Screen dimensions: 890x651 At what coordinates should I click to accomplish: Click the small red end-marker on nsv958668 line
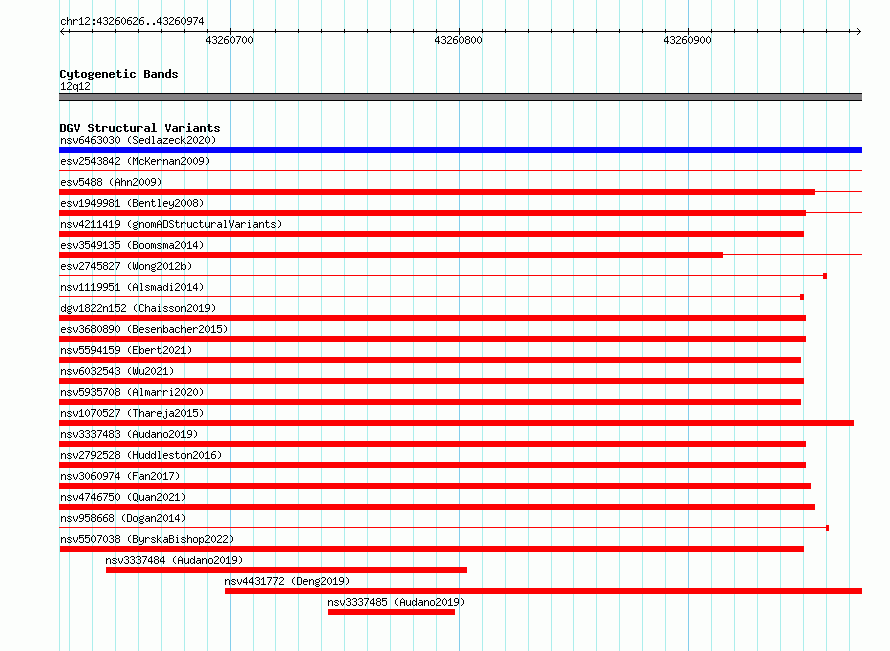point(828,528)
